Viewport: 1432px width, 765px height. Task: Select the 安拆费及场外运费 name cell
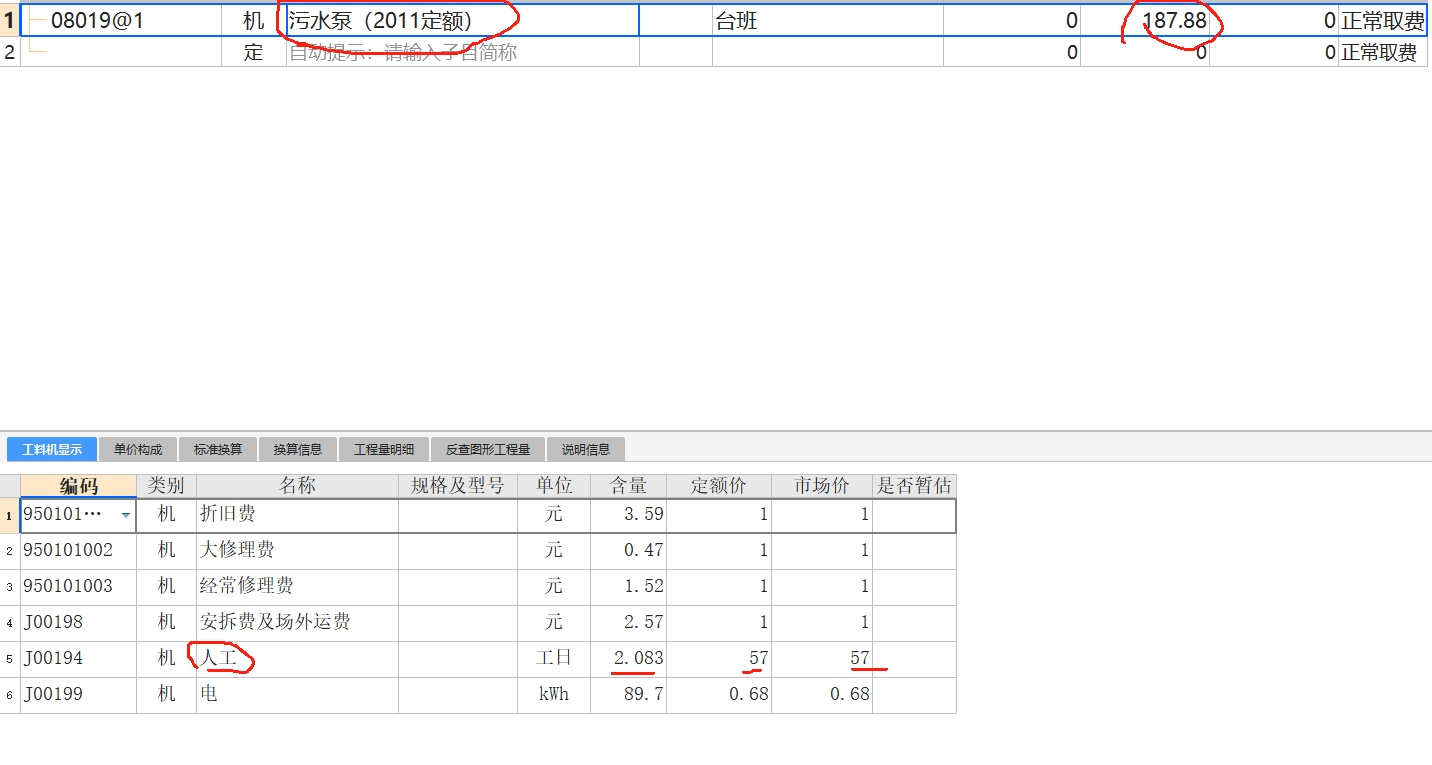(297, 623)
